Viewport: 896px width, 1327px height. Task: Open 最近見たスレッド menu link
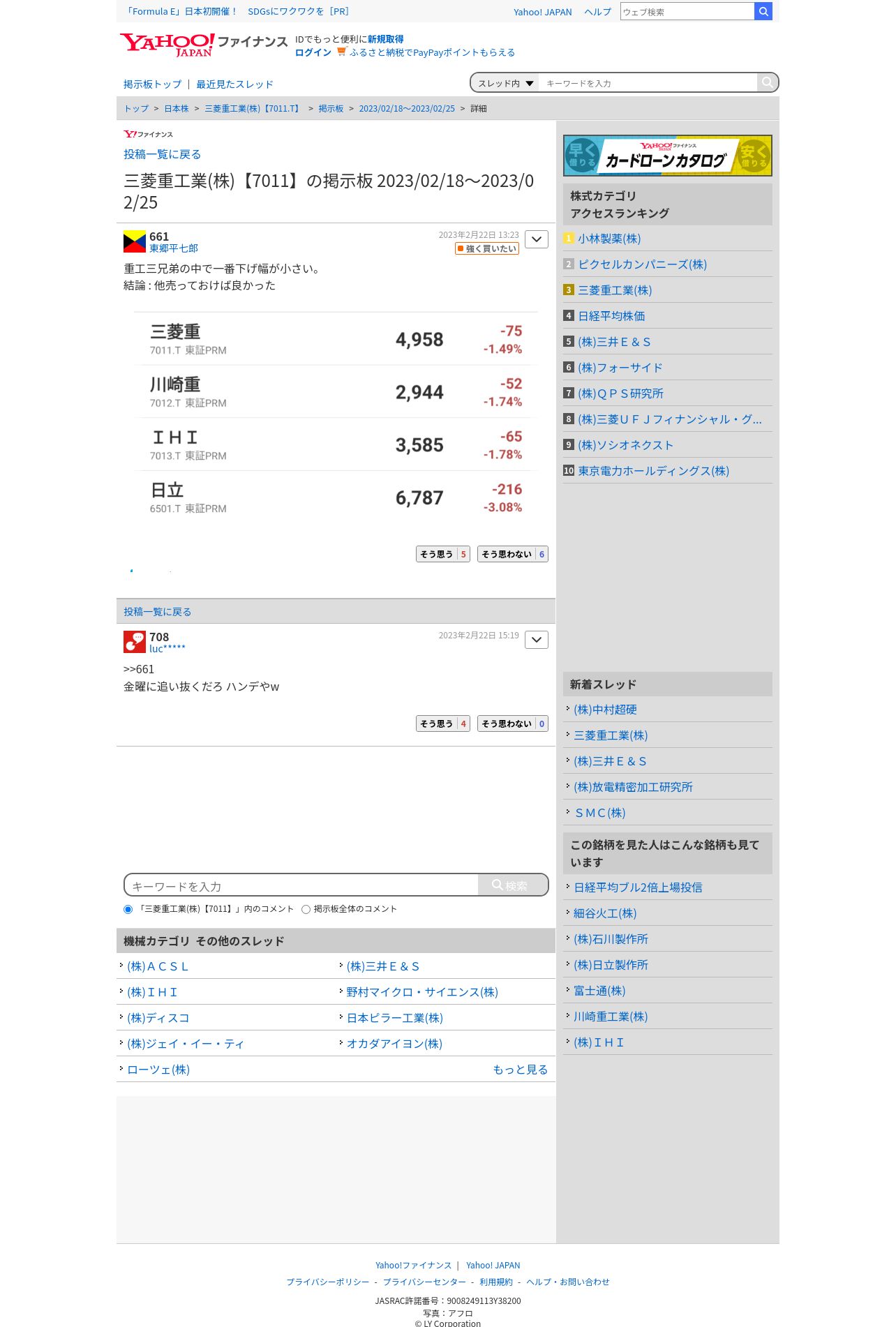click(234, 84)
